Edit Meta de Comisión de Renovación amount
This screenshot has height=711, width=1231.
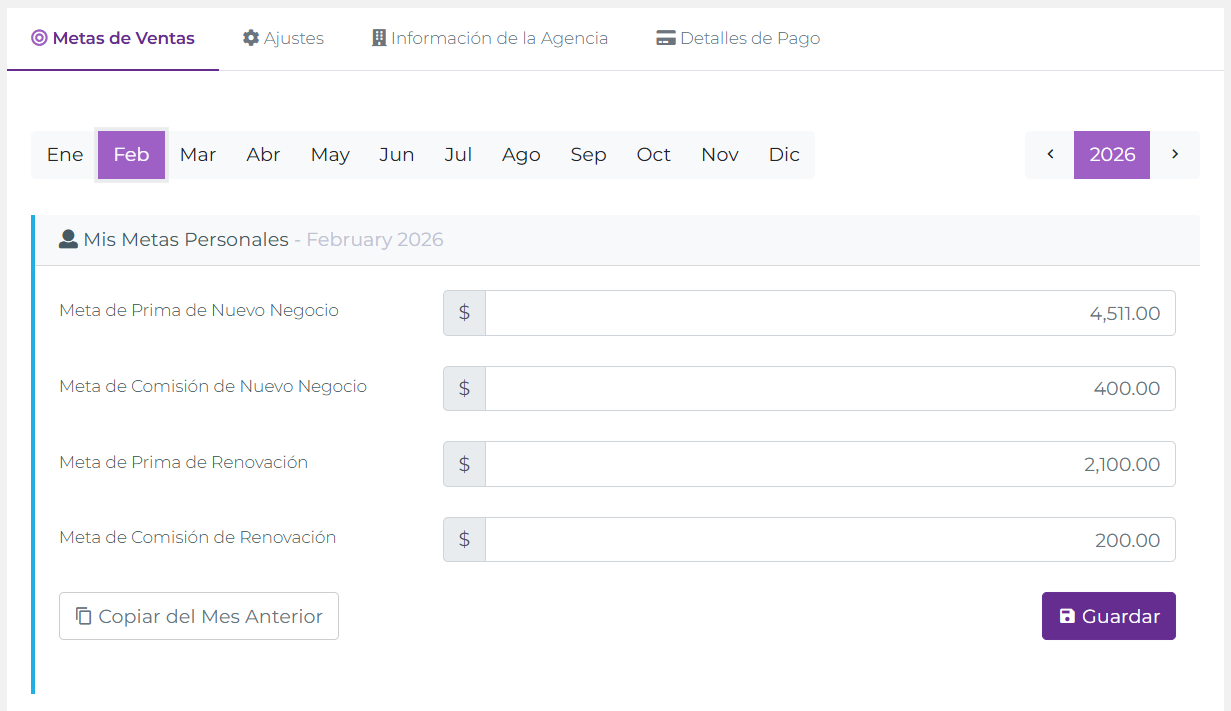click(x=829, y=540)
